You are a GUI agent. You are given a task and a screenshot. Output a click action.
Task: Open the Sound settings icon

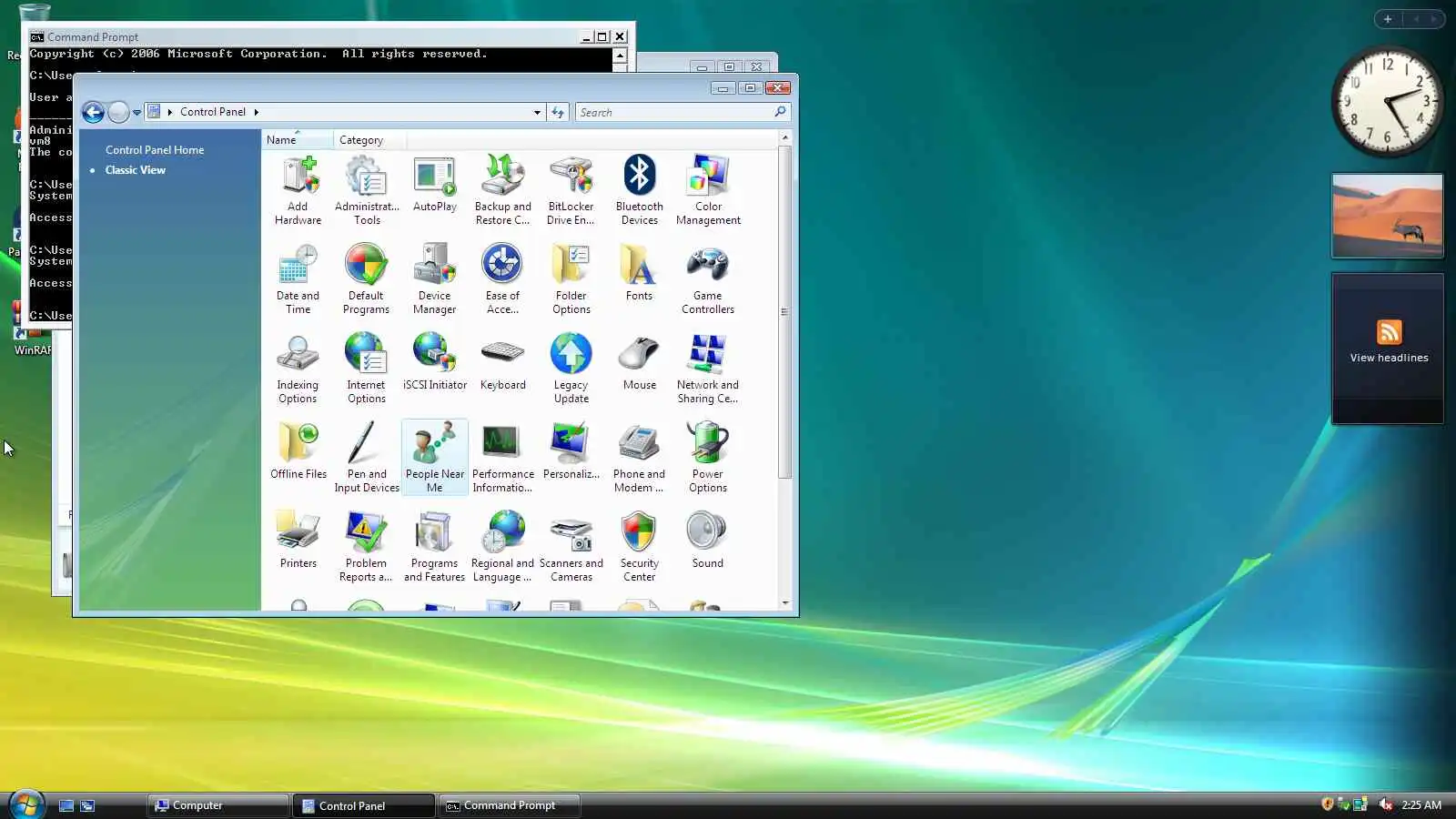pos(708,541)
